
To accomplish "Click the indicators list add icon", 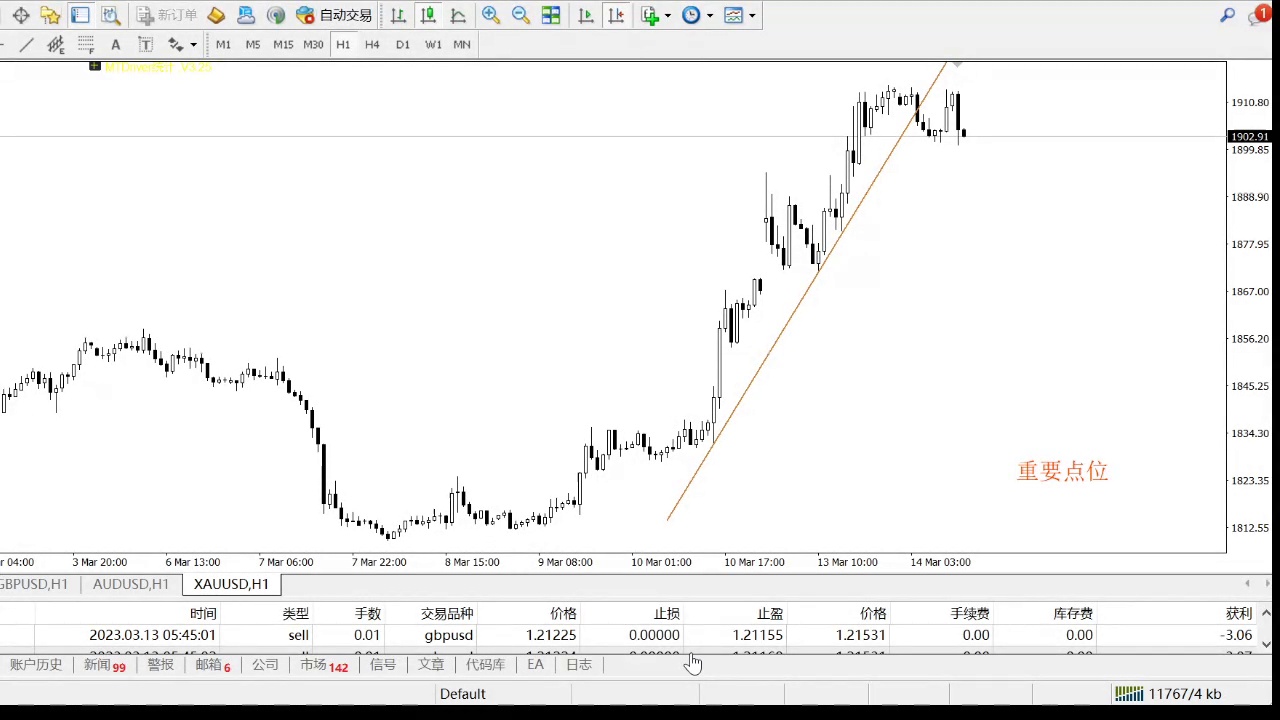I will pyautogui.click(x=650, y=15).
